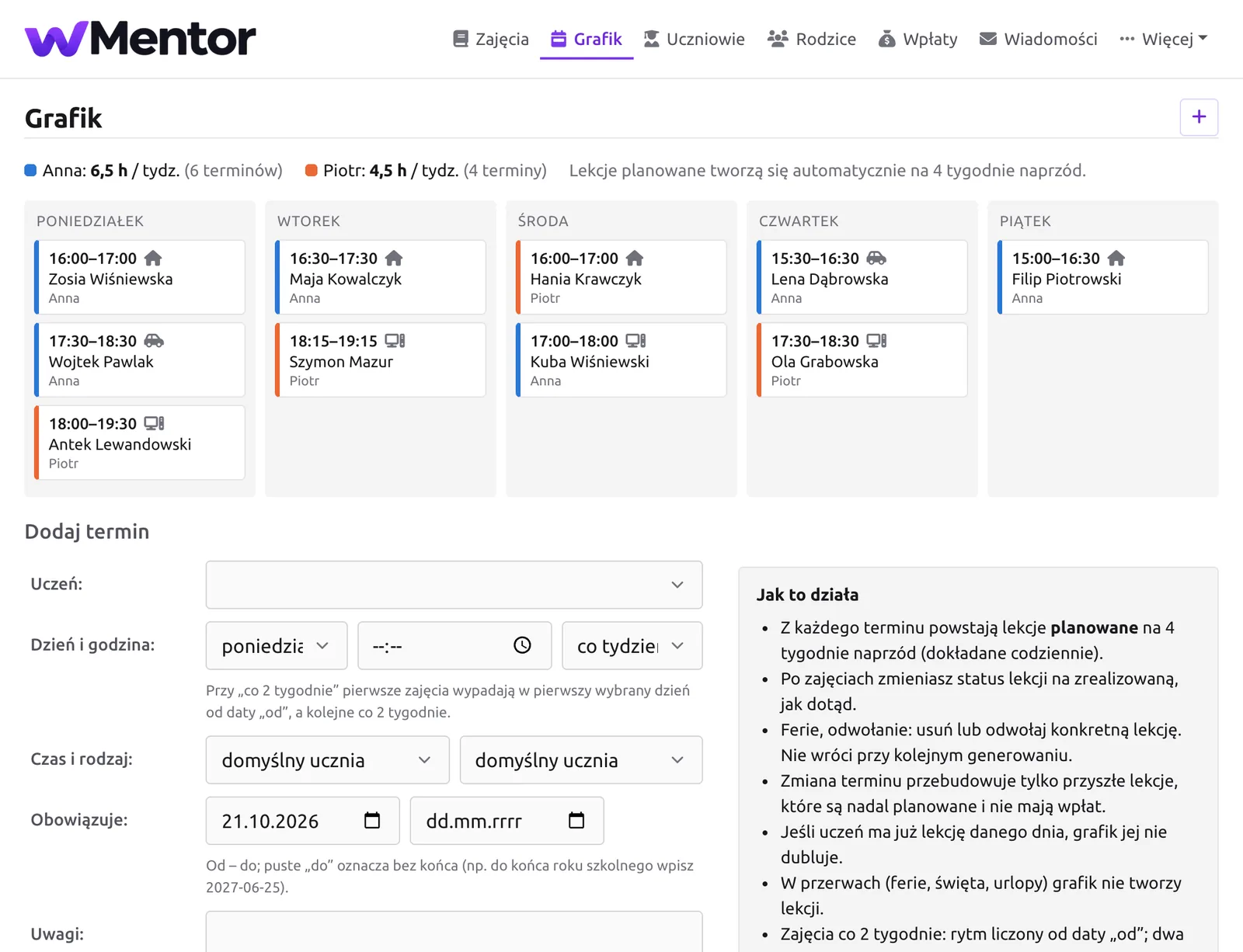This screenshot has width=1243, height=952.
Task: Click the Uwagi notes field
Action: click(454, 932)
